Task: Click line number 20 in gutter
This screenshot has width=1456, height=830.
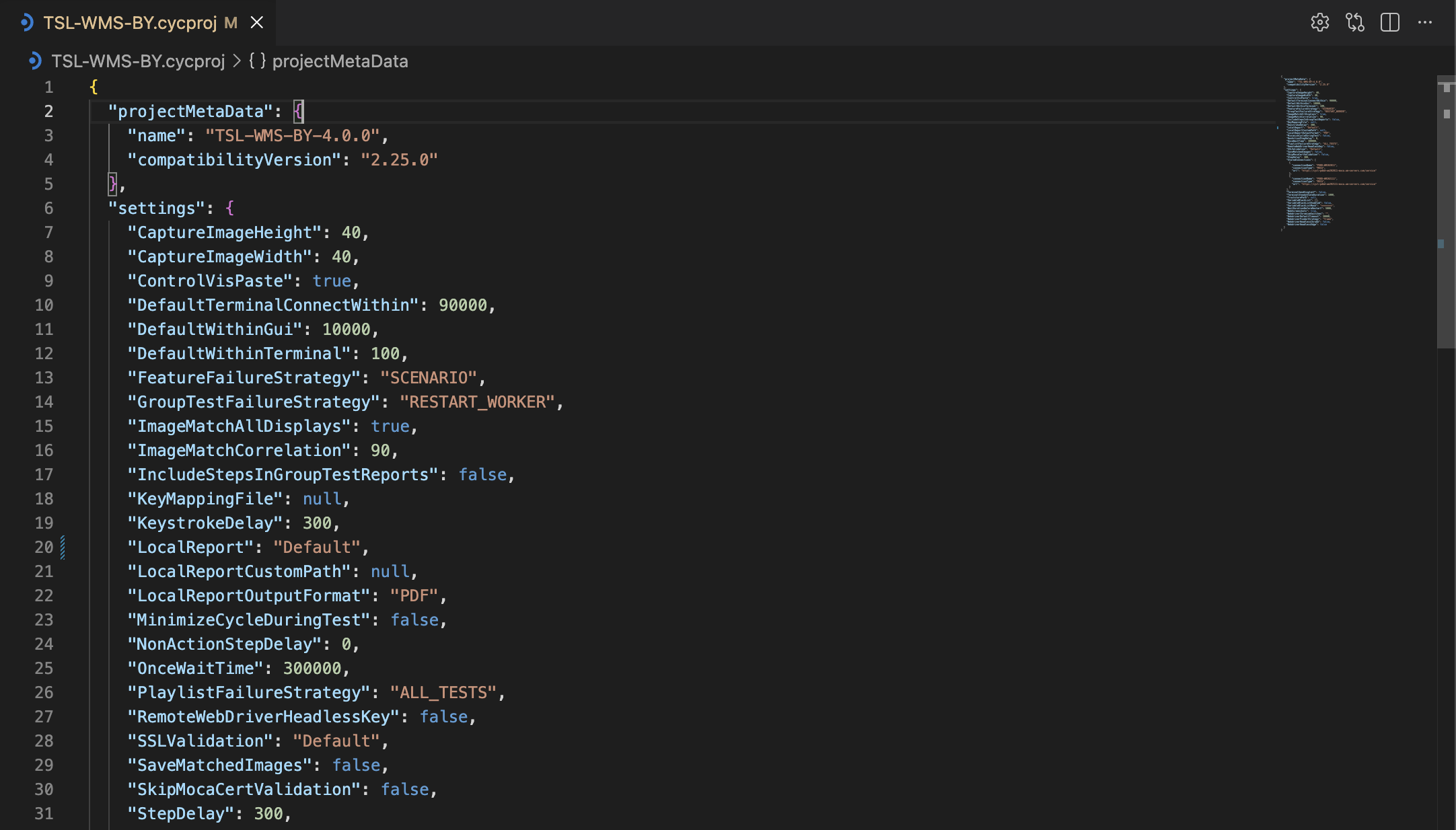Action: click(44, 548)
